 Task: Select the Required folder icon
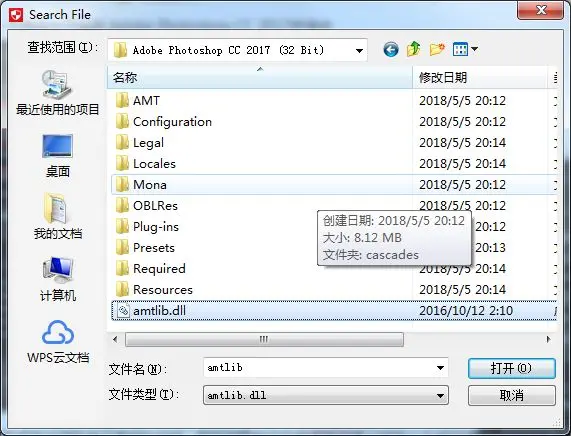(122, 269)
